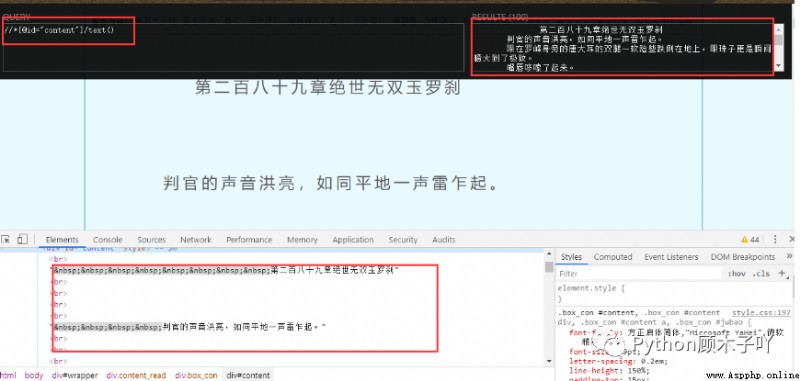Switch to the Network tab
The image size is (800, 381).
(195, 239)
